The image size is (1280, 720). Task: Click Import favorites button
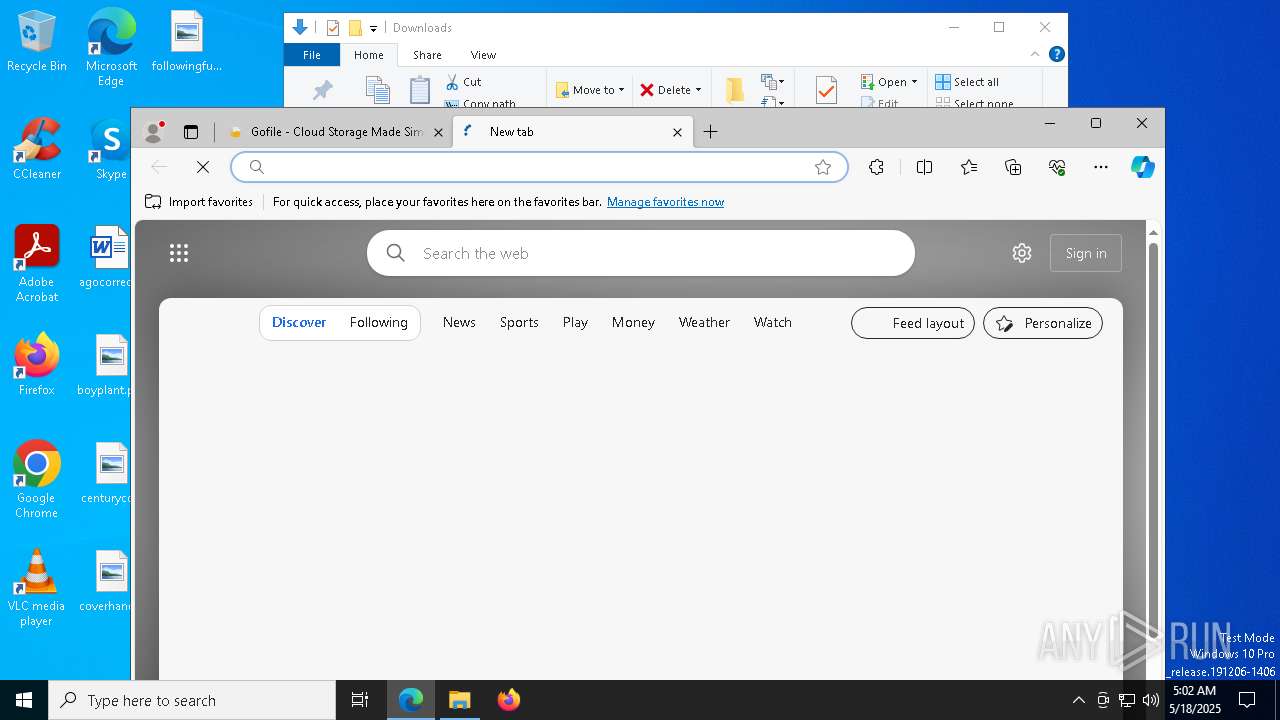[199, 202]
